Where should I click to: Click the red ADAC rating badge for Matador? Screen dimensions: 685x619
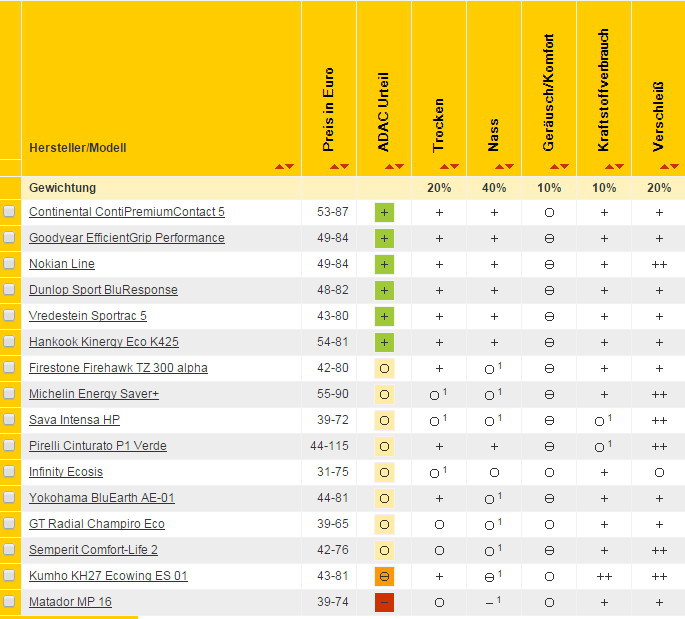(385, 602)
